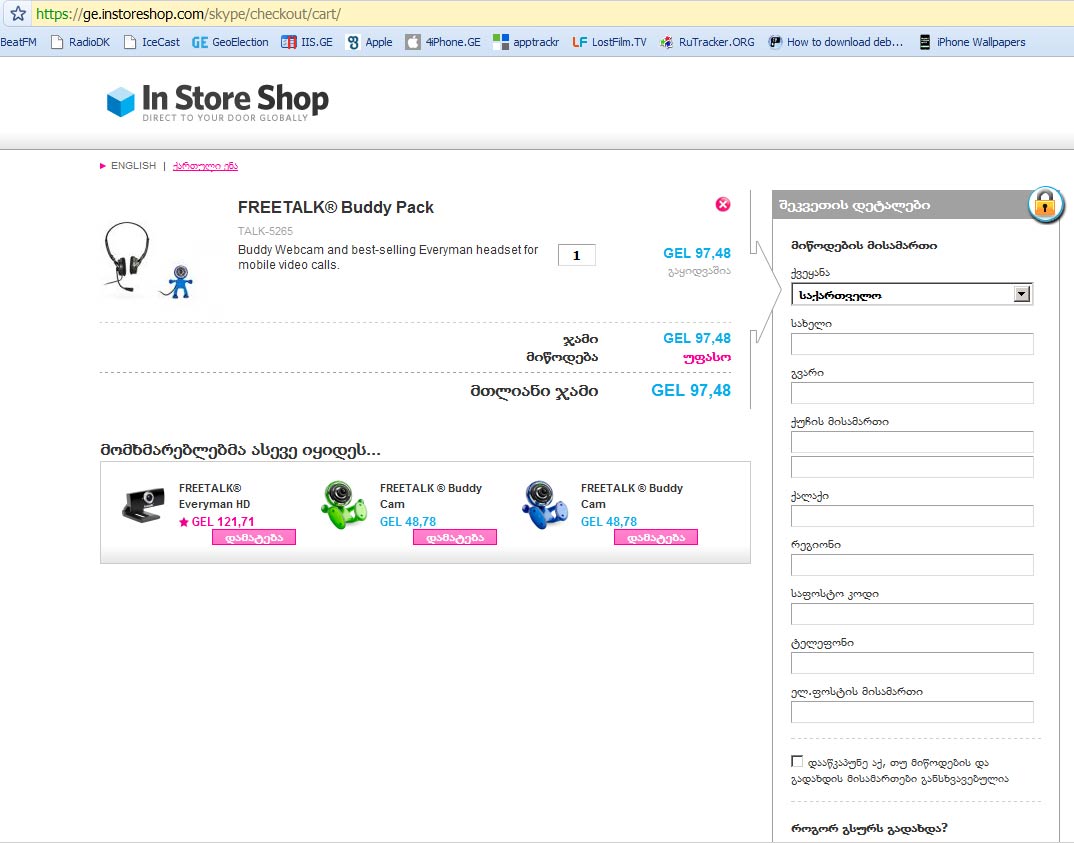Open the IIS.GE bookmark
Viewport: 1074px width, 843px height.
(307, 42)
